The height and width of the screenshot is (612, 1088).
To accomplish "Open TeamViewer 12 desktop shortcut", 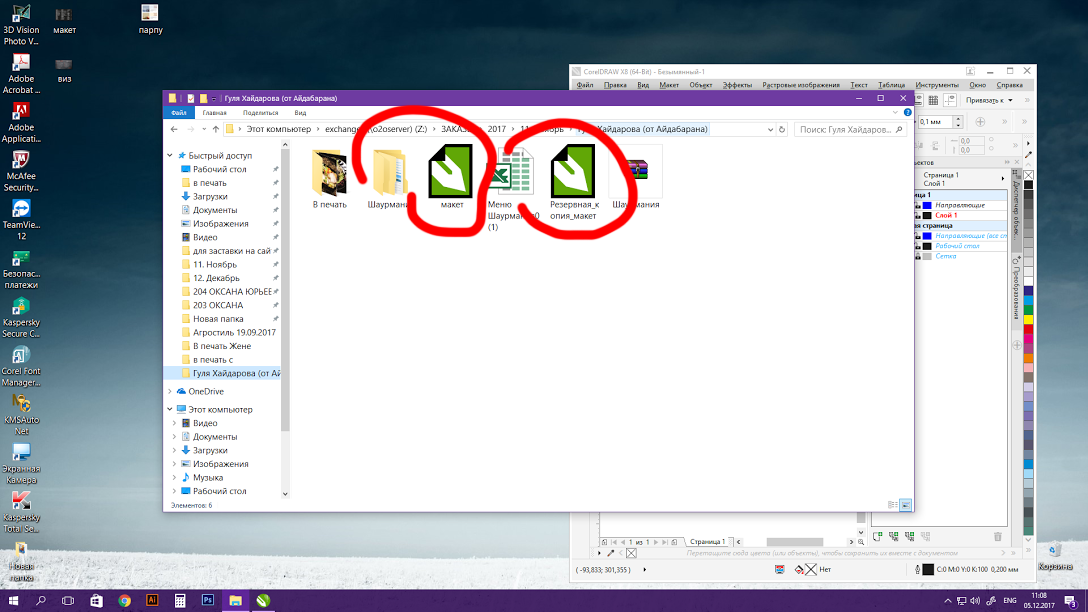I will click(x=21, y=220).
